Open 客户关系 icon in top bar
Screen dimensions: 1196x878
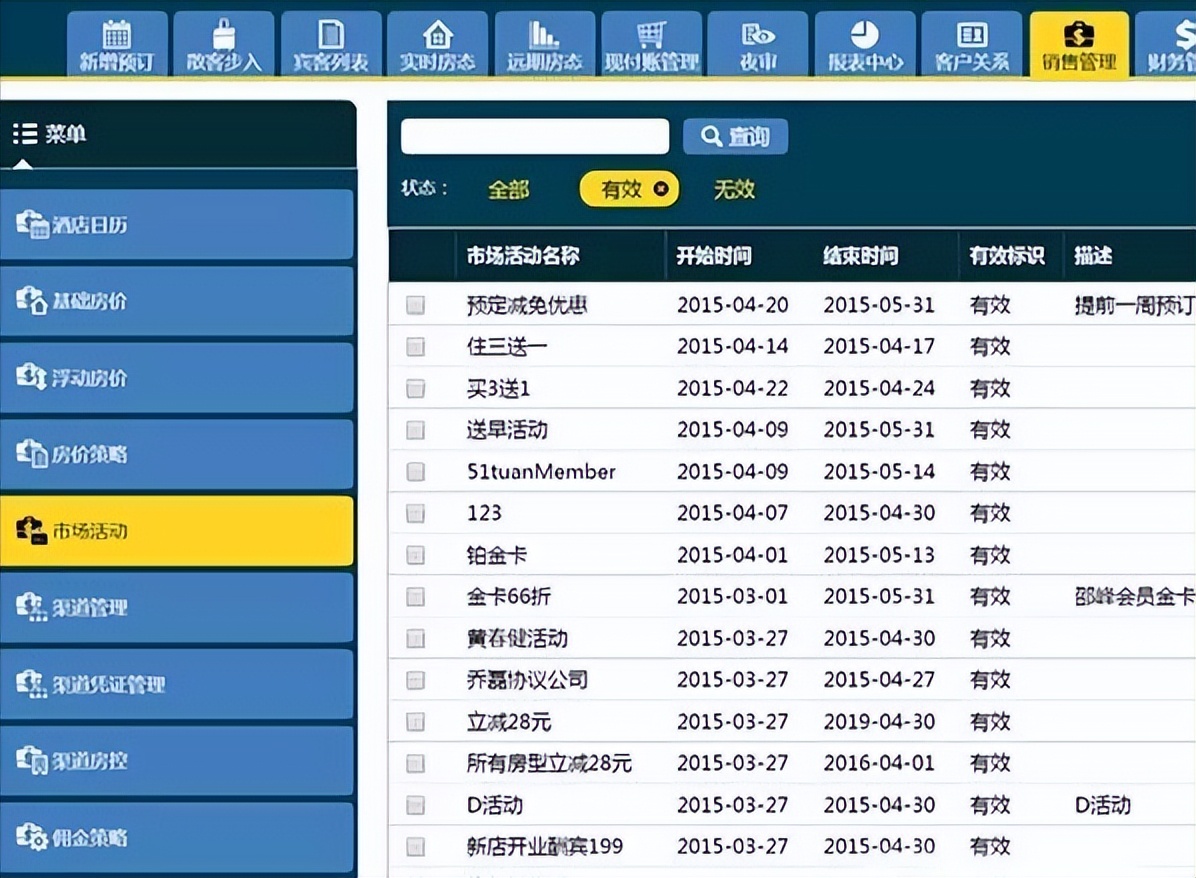(972, 34)
